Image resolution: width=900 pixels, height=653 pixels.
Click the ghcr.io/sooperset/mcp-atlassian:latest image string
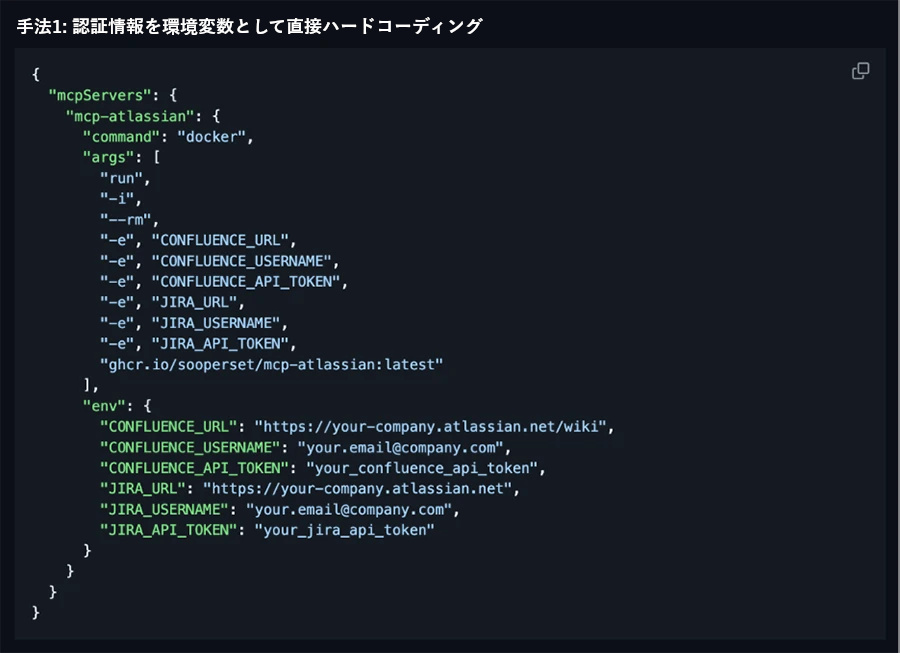271,365
